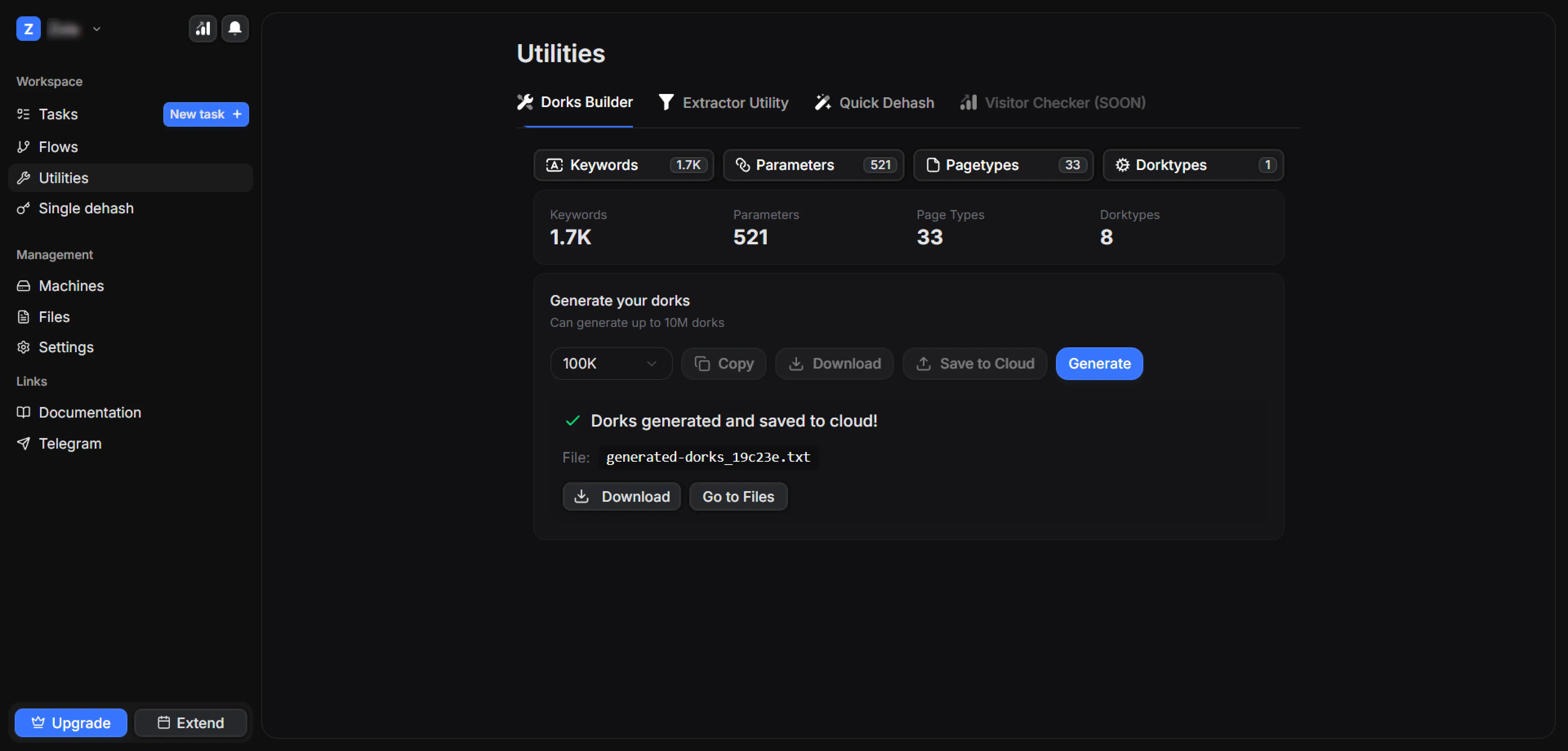Open the stats chart icon in header
The width and height of the screenshot is (1568, 751).
[x=203, y=29]
